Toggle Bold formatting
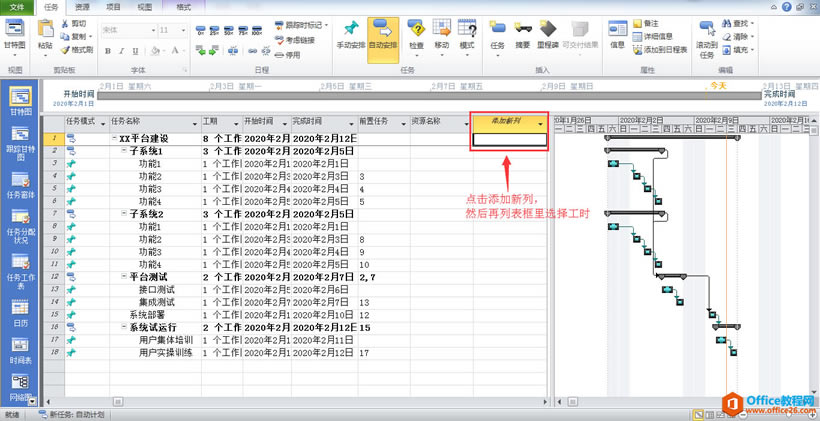Image resolution: width=820 pixels, height=421 pixels. click(108, 51)
